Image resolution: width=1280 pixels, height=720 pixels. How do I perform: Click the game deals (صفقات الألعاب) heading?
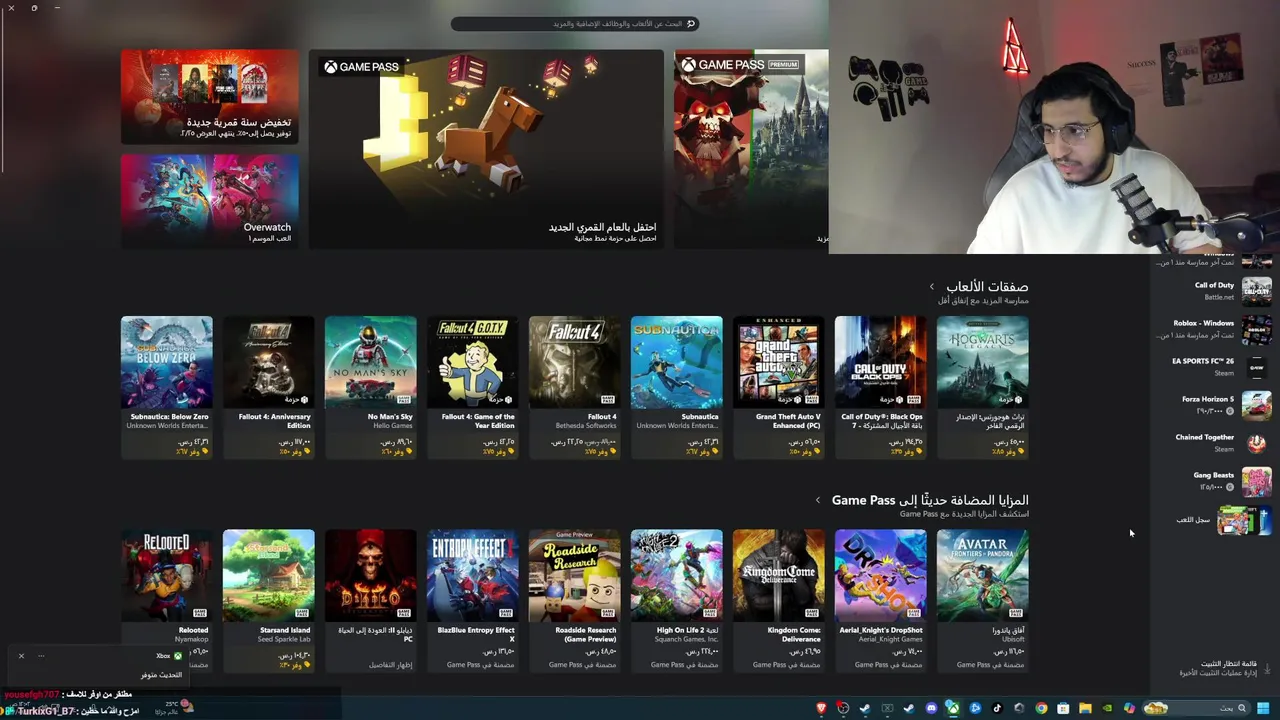[x=987, y=287]
